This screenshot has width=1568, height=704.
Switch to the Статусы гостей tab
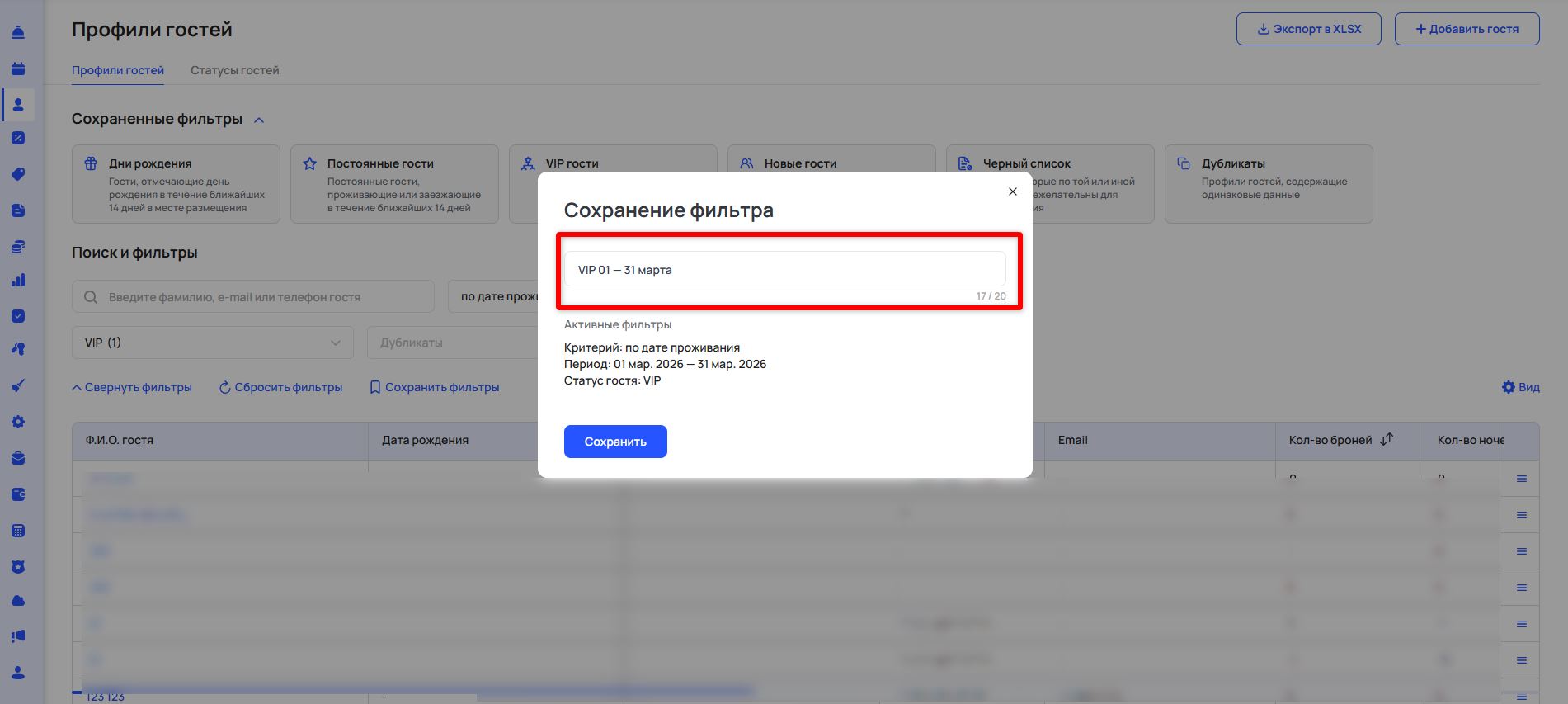pos(234,70)
